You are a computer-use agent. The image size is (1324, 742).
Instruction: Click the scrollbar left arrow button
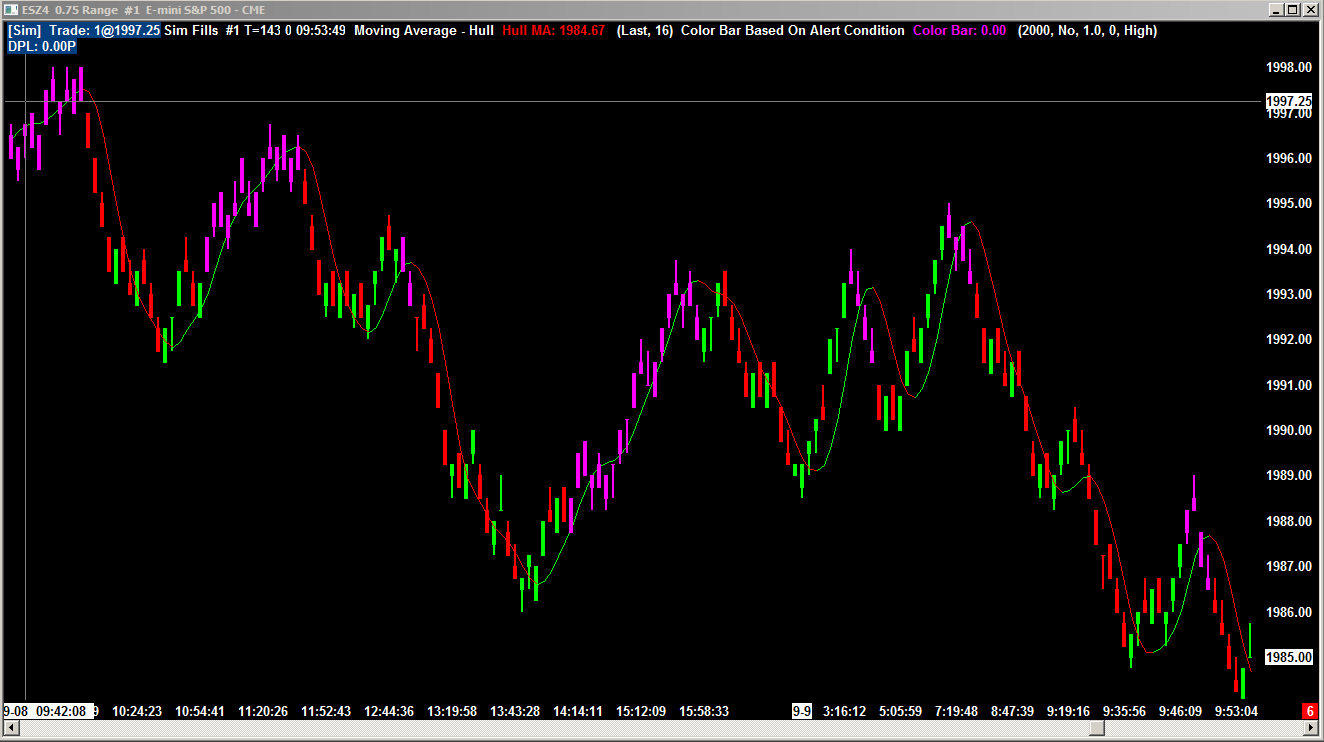pyautogui.click(x=11, y=729)
